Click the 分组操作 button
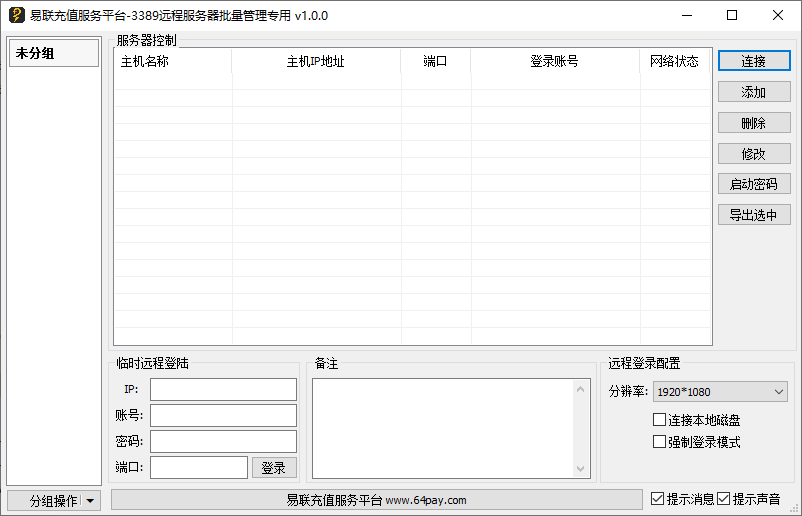802x516 pixels. tap(54, 501)
